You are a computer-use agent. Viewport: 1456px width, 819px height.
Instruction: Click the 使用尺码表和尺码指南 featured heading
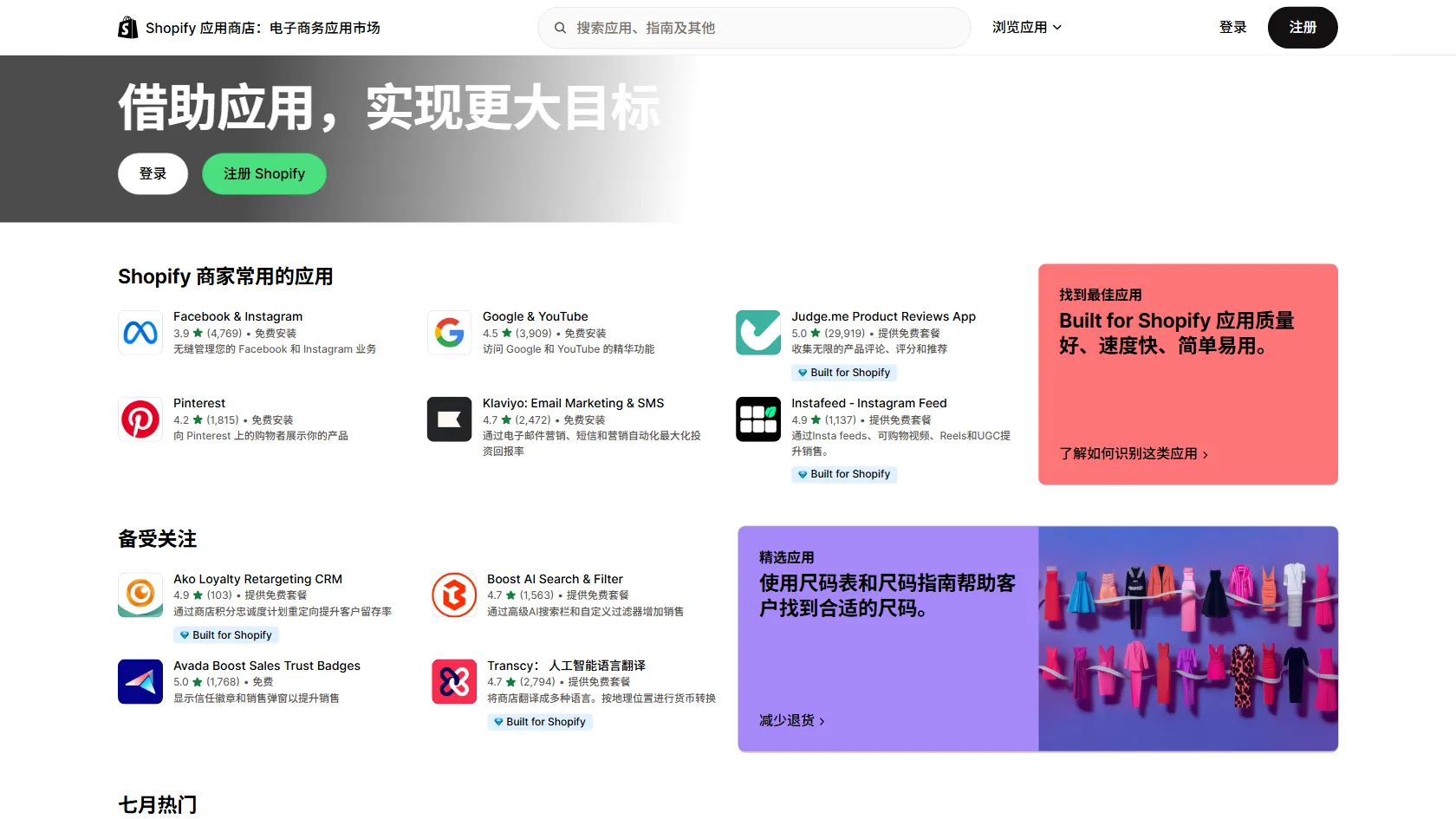887,595
